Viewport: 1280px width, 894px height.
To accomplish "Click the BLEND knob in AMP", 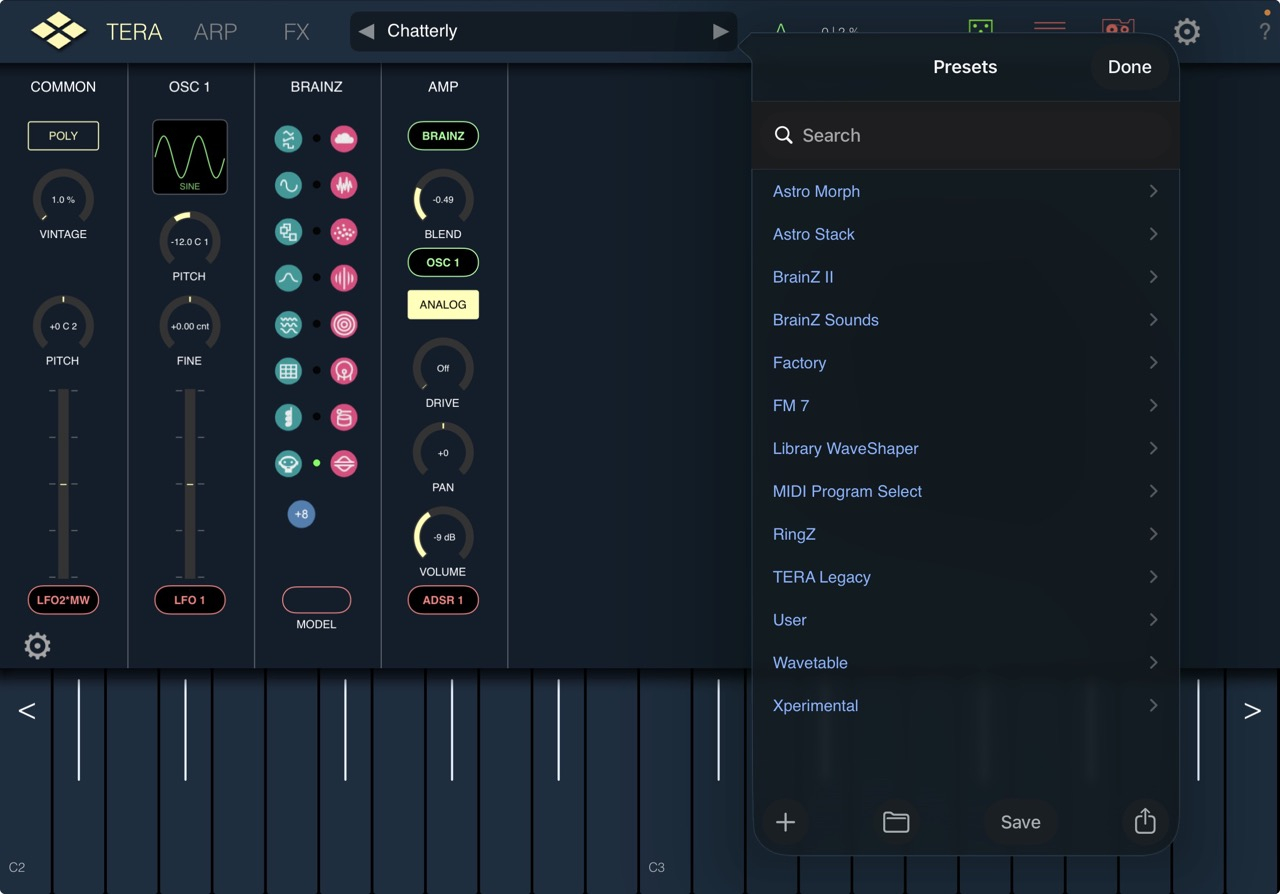I will tap(443, 199).
